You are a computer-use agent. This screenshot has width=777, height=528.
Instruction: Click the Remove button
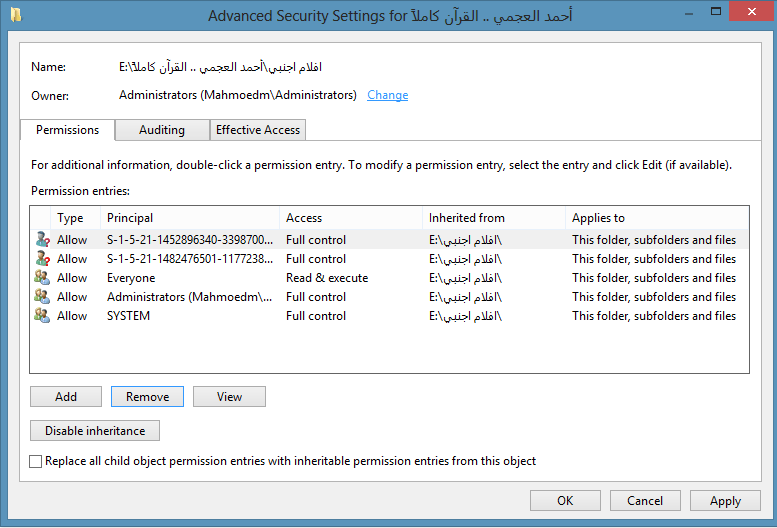click(147, 397)
